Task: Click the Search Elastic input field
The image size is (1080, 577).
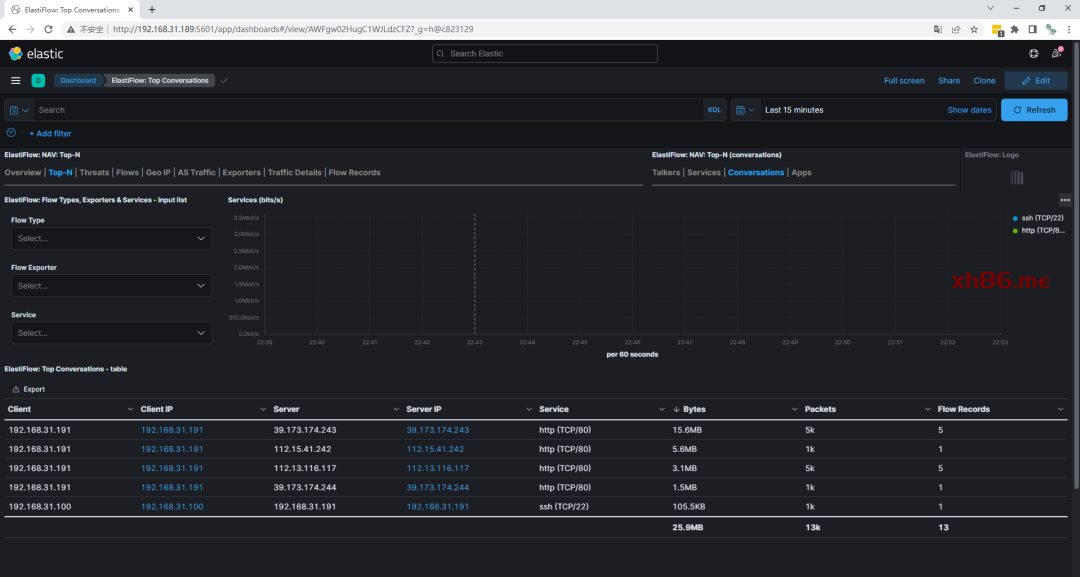Action: 545,54
